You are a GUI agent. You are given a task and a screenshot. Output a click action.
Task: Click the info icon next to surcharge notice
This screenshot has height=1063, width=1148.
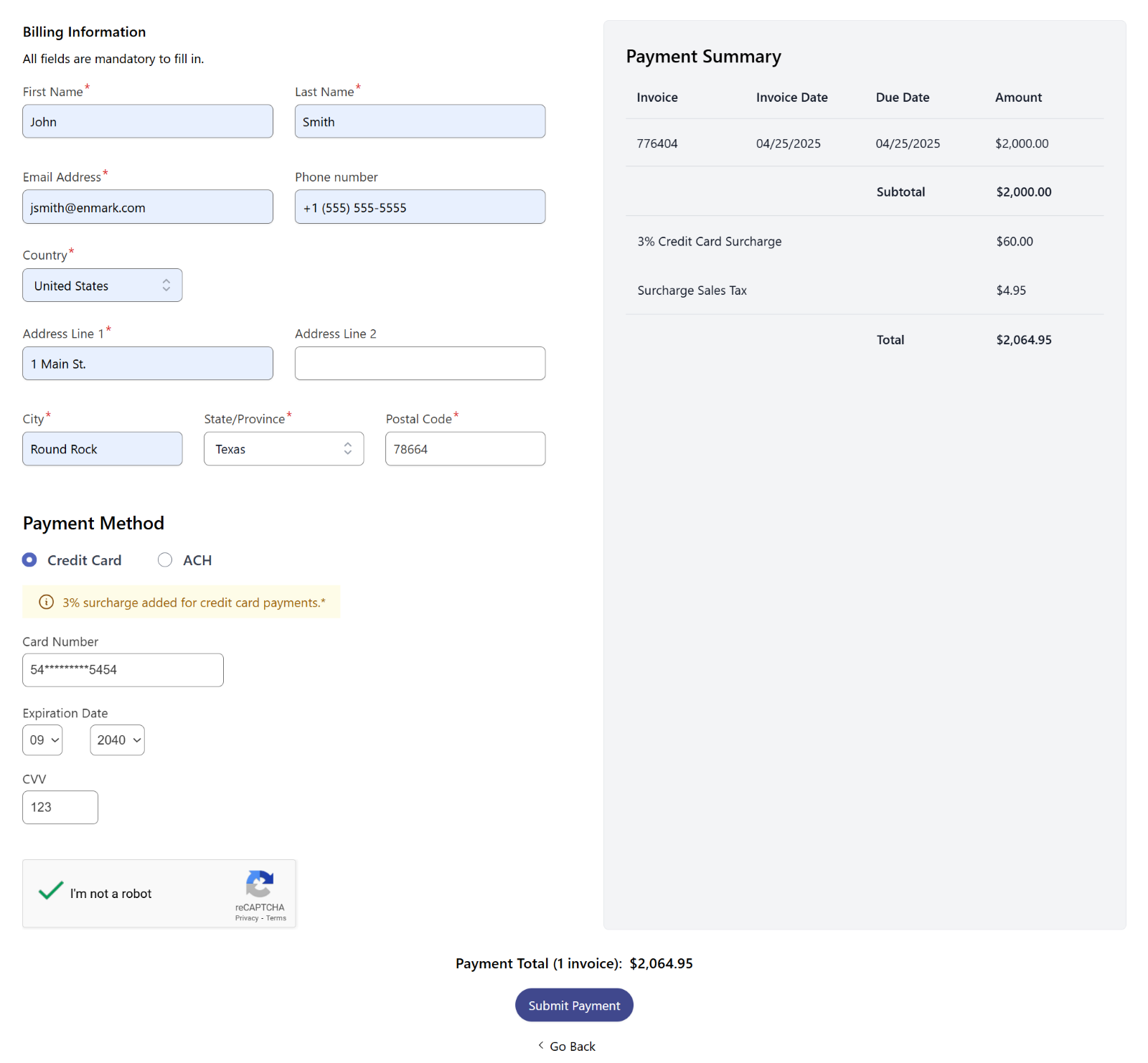(46, 603)
